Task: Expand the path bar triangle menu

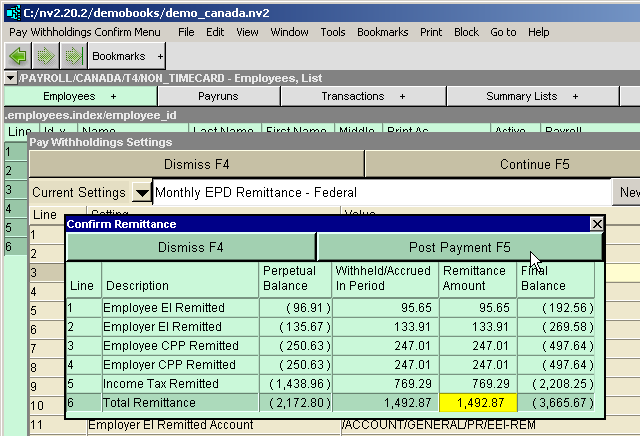Action: pos(10,78)
